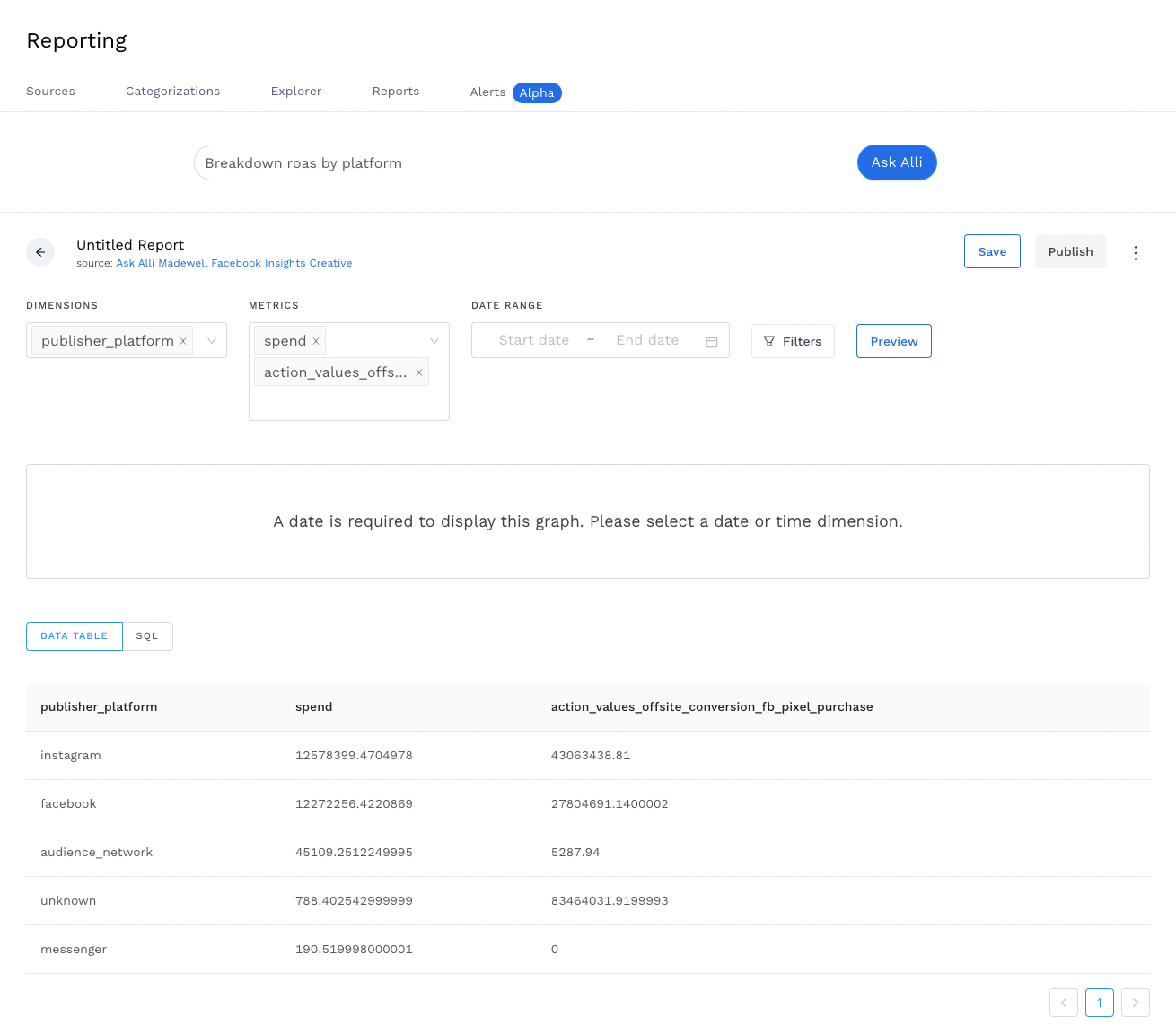Screen dimensions: 1176x1034
Task: Switch to the SQL tab
Action: tap(147, 636)
